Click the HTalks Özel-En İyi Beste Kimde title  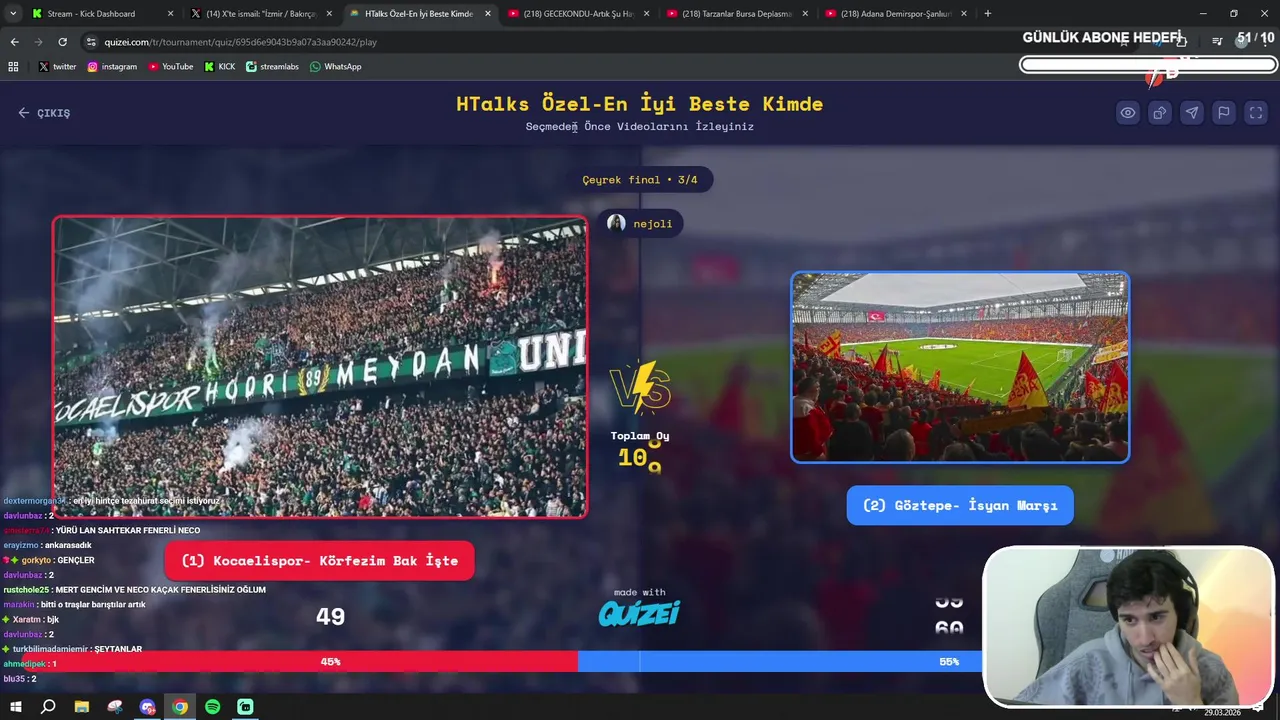(x=640, y=104)
